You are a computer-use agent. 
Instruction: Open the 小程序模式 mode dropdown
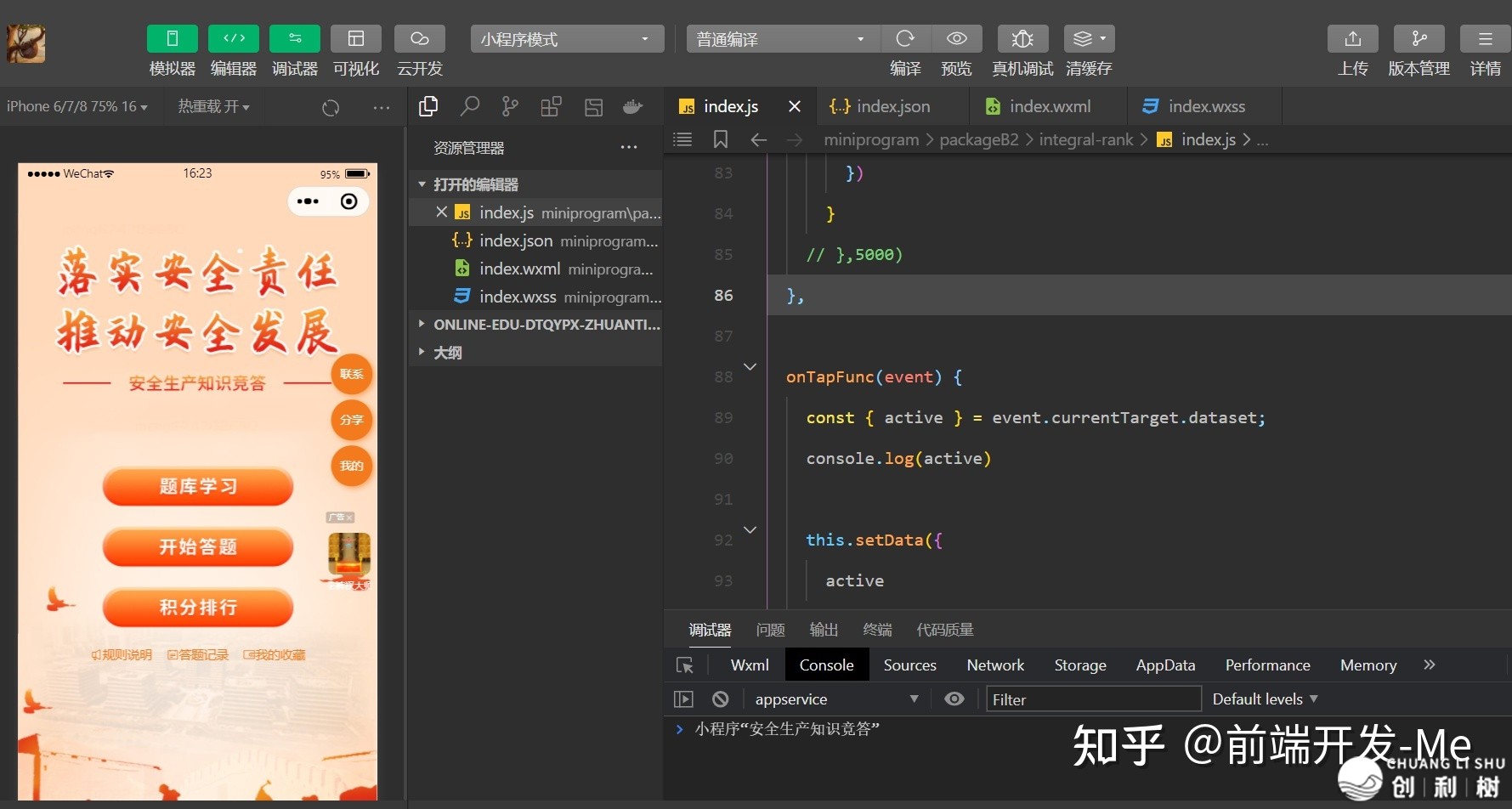coord(567,39)
